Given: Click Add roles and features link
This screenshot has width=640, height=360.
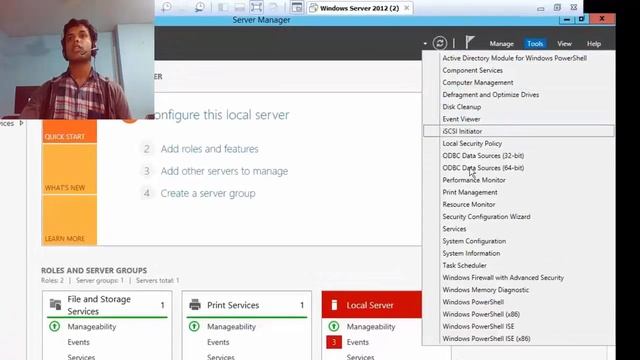Looking at the screenshot, I should point(209,149).
